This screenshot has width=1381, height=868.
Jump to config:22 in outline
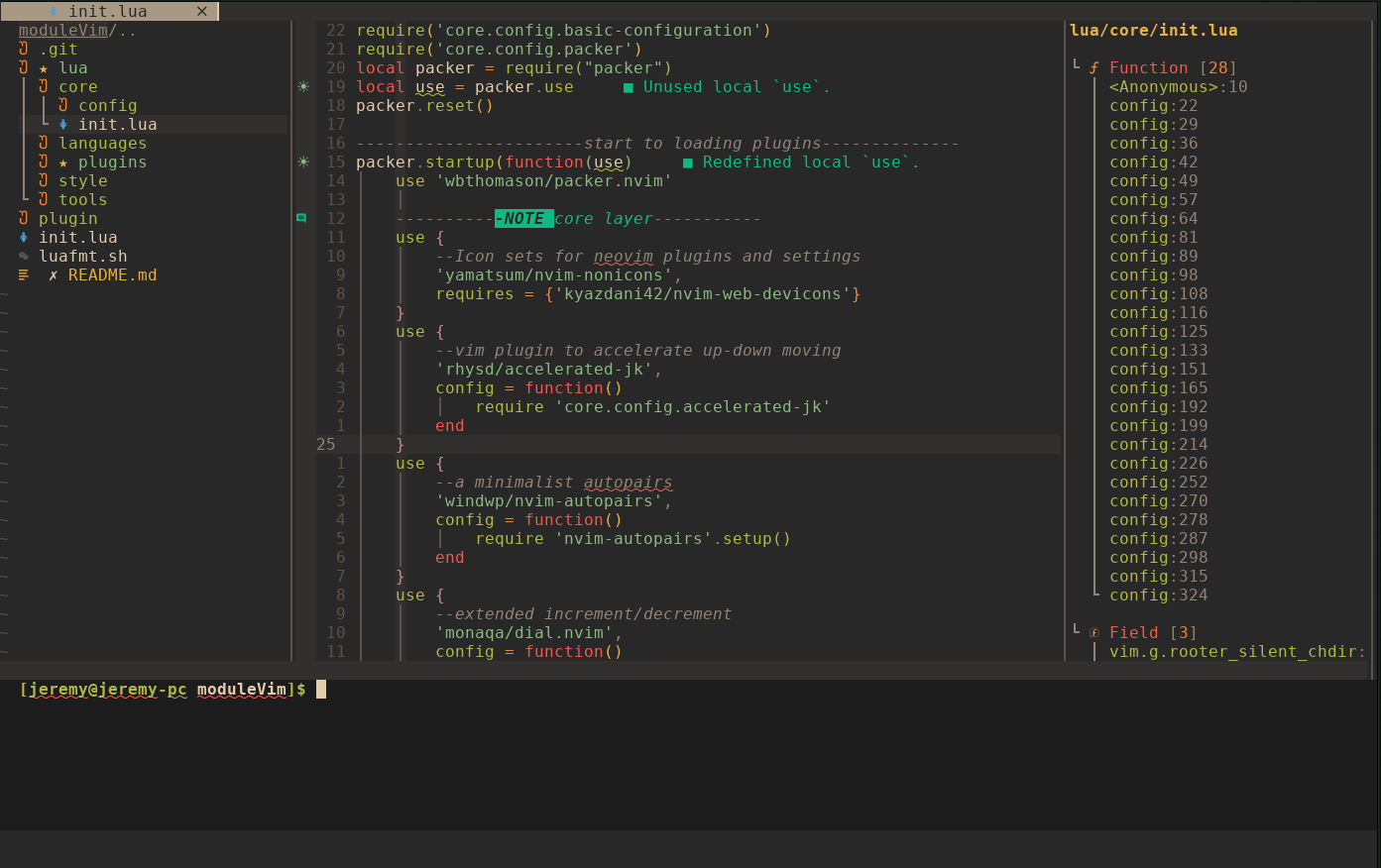(1154, 106)
